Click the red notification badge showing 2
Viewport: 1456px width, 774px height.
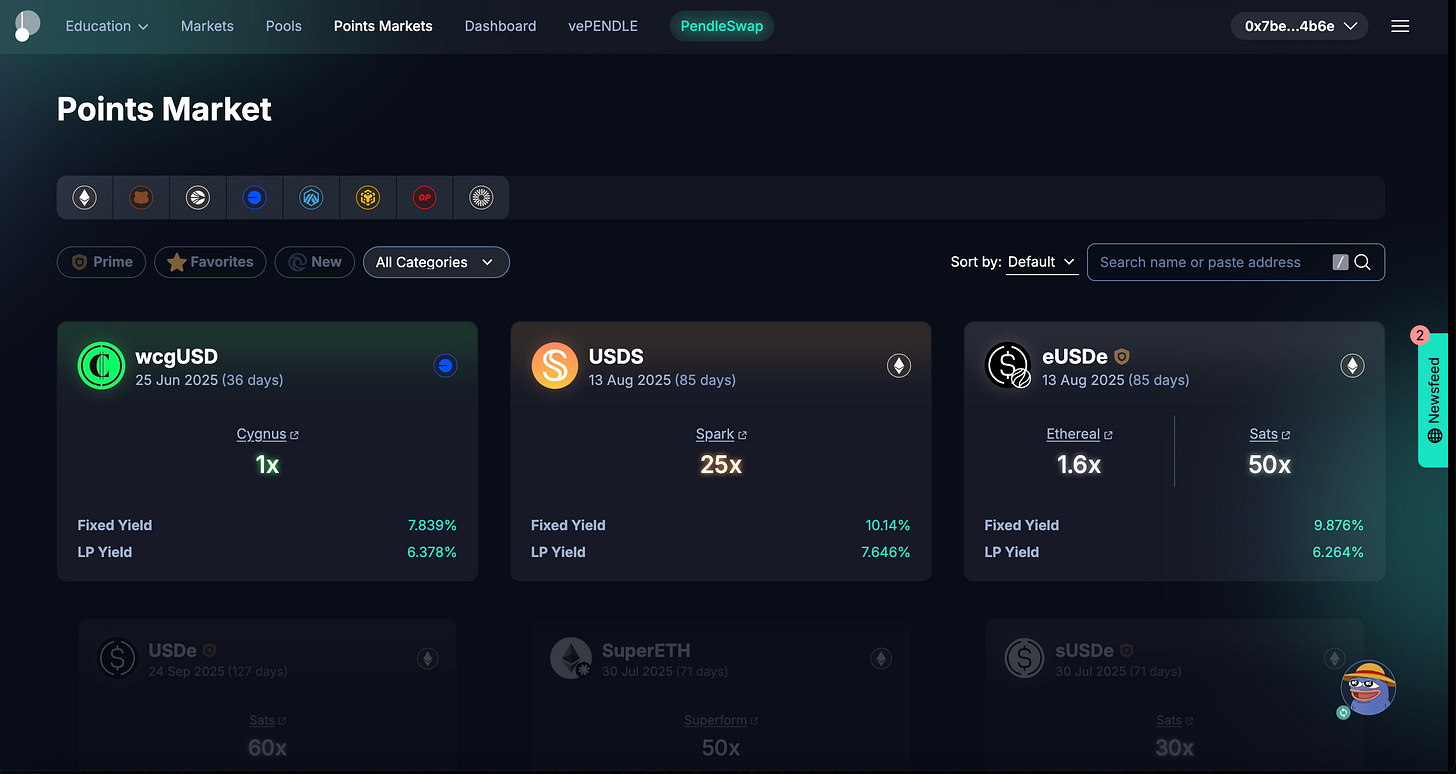pyautogui.click(x=1420, y=336)
